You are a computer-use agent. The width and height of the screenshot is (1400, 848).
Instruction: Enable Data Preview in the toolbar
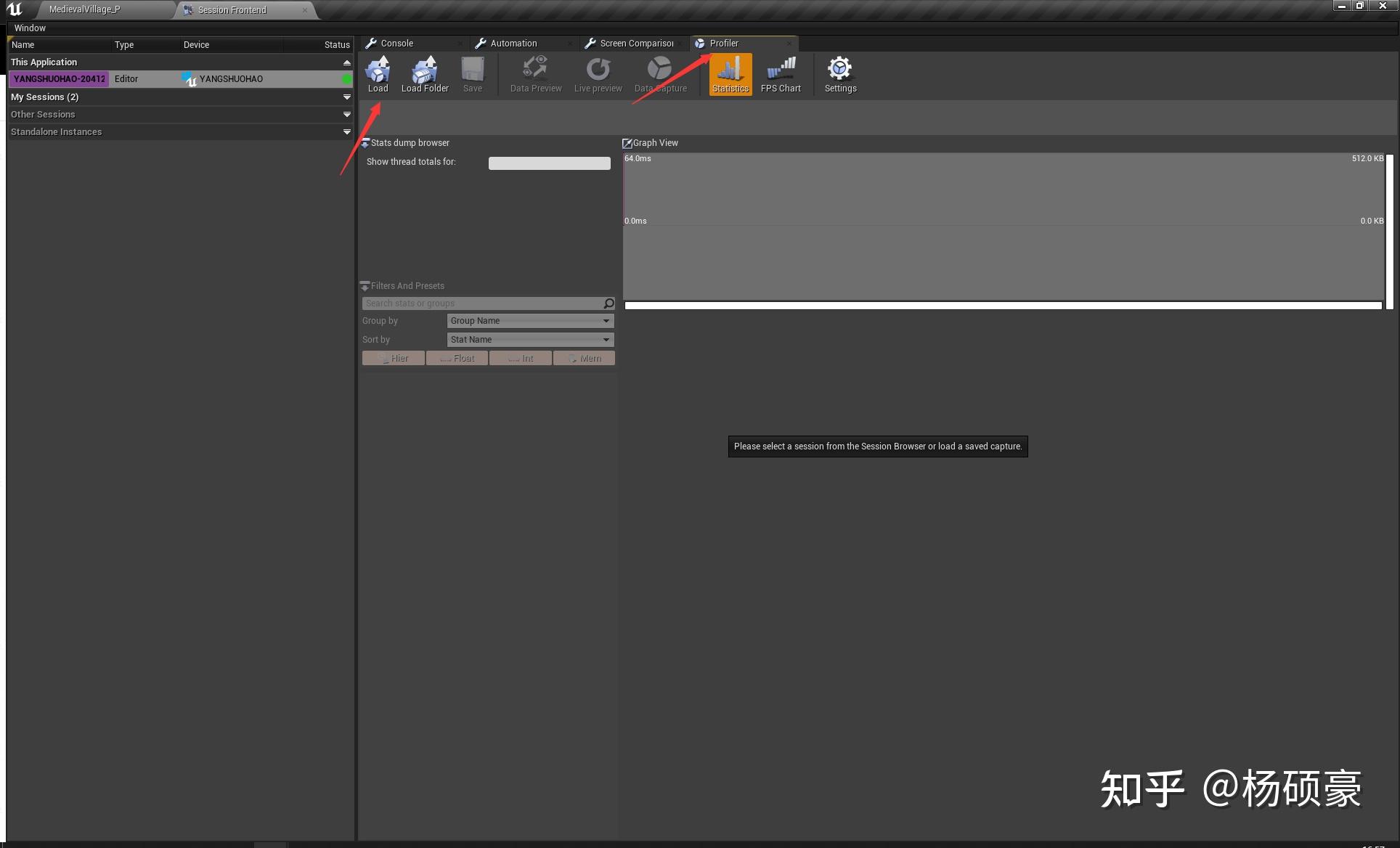pyautogui.click(x=536, y=74)
